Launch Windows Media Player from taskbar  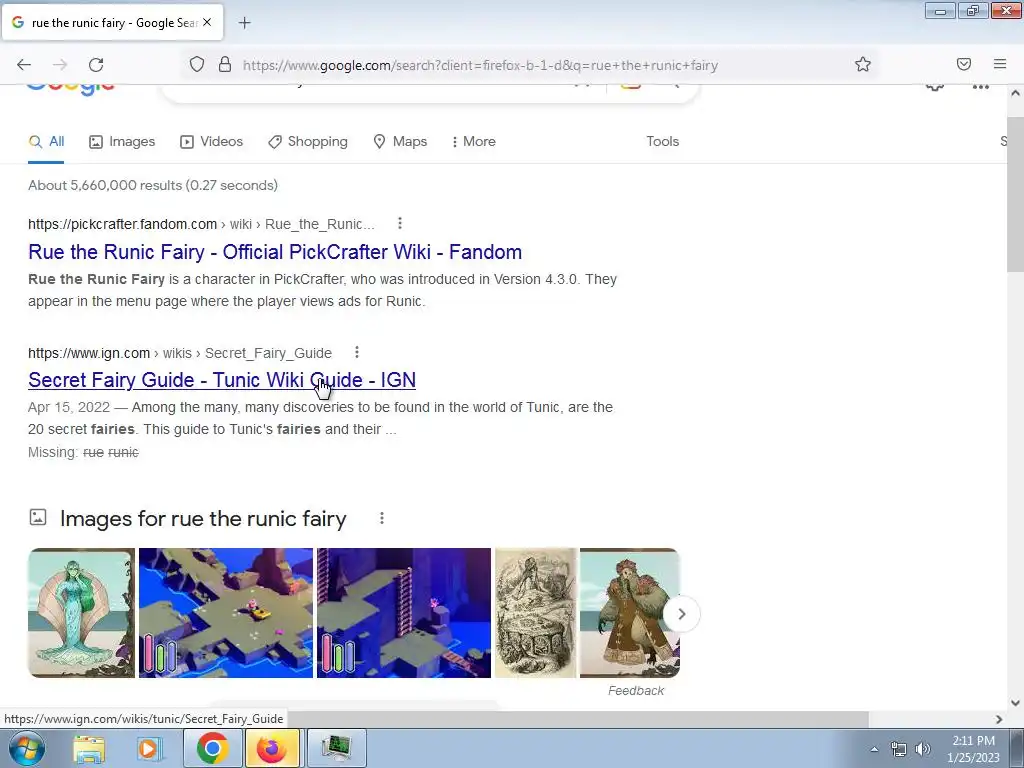click(149, 748)
